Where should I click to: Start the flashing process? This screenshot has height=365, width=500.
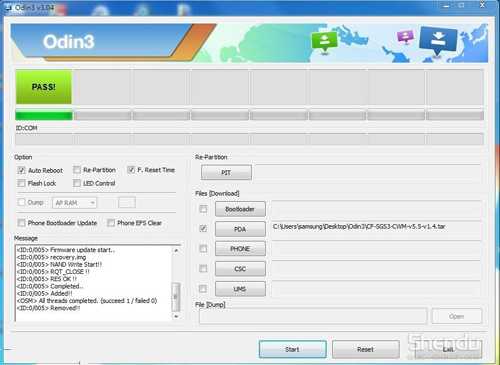293,349
